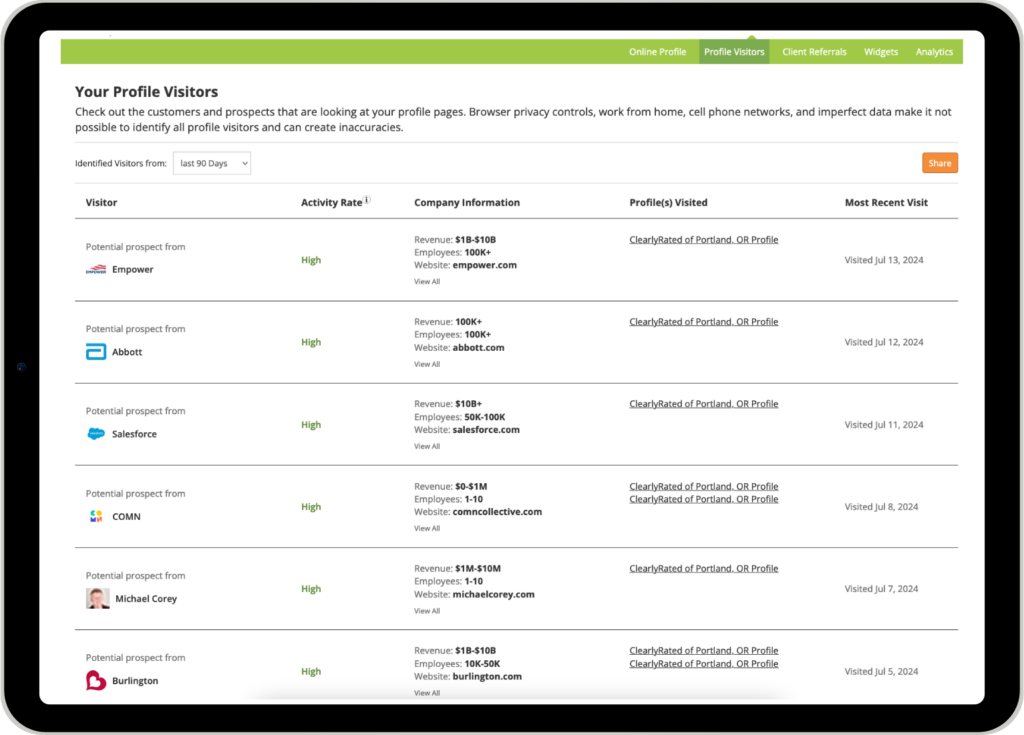Click the Activity Rate column header
The width and height of the screenshot is (1024, 735).
(x=331, y=203)
